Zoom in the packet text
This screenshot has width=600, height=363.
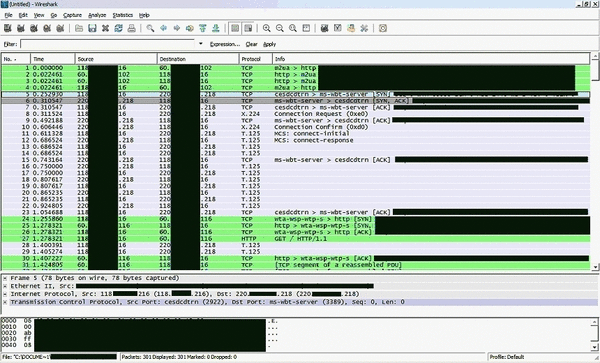267,28
